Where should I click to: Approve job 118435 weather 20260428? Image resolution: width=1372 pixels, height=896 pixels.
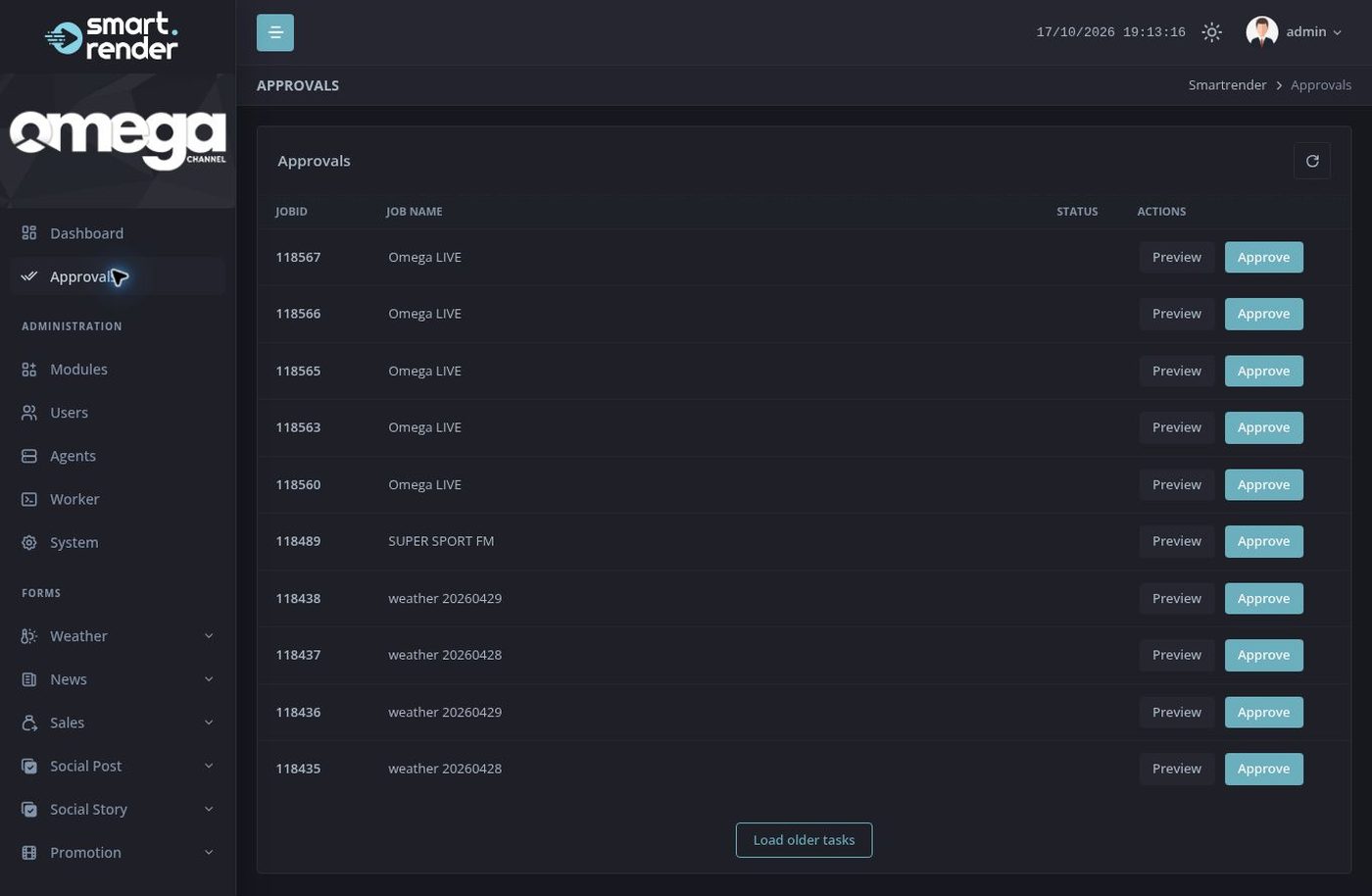[x=1263, y=769]
